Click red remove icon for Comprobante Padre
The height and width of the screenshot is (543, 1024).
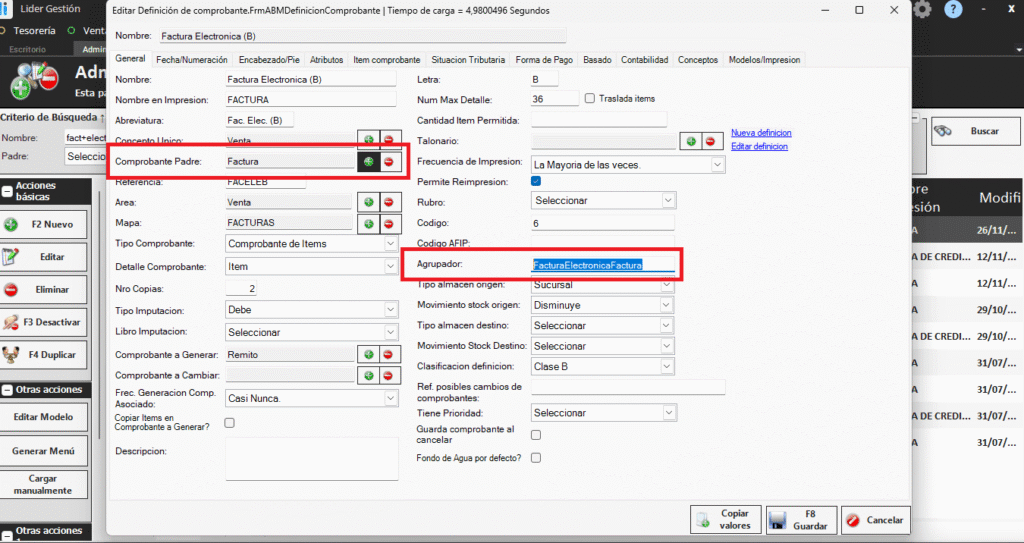tap(390, 162)
